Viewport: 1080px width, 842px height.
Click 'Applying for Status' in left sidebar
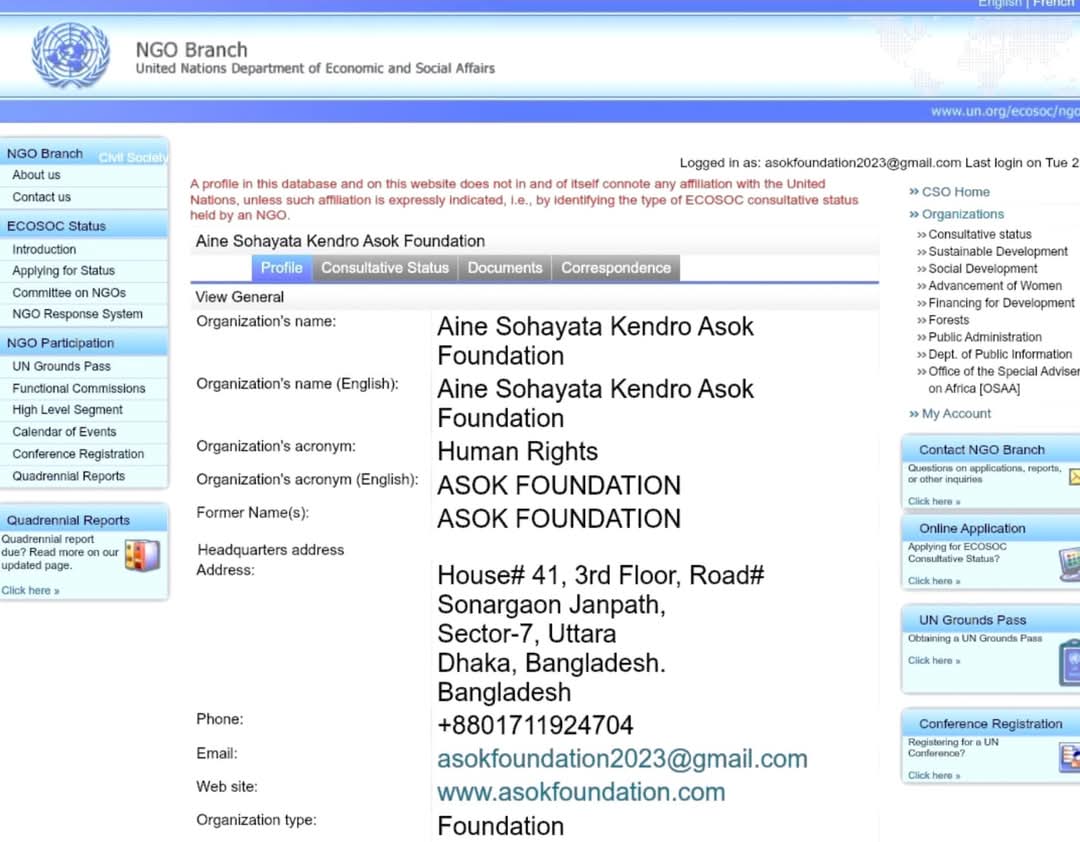pyautogui.click(x=63, y=271)
